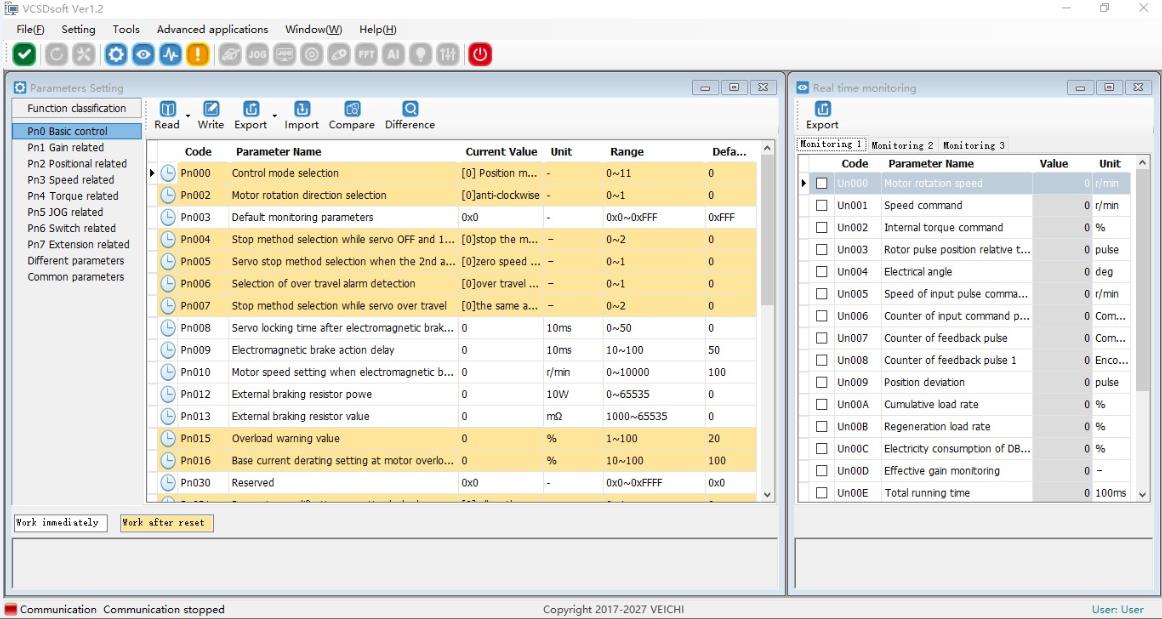
Task: Enable Un002 Internal torque command checkbox
Action: 821,228
